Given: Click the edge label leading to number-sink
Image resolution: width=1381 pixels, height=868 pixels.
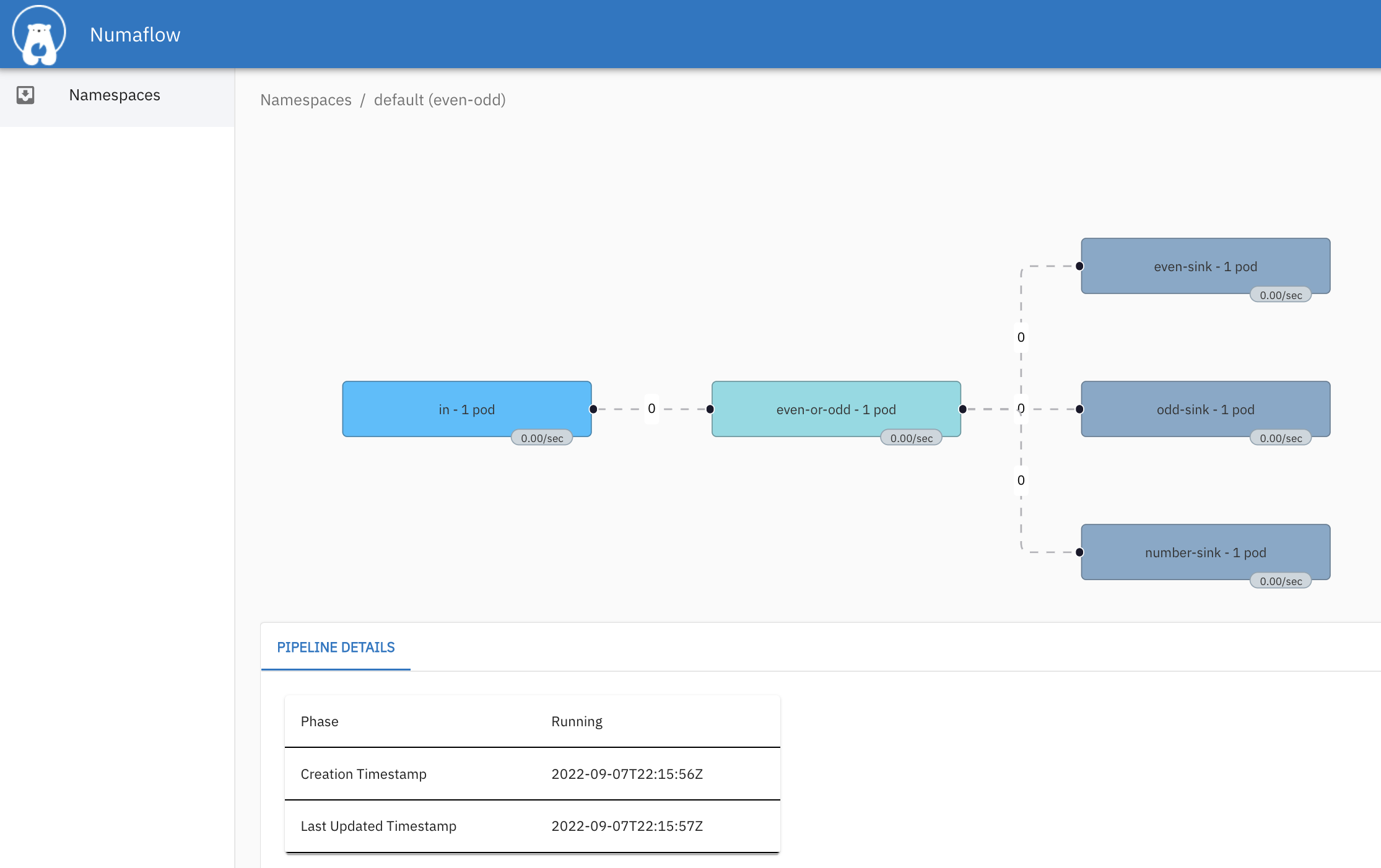Looking at the screenshot, I should (x=1021, y=480).
